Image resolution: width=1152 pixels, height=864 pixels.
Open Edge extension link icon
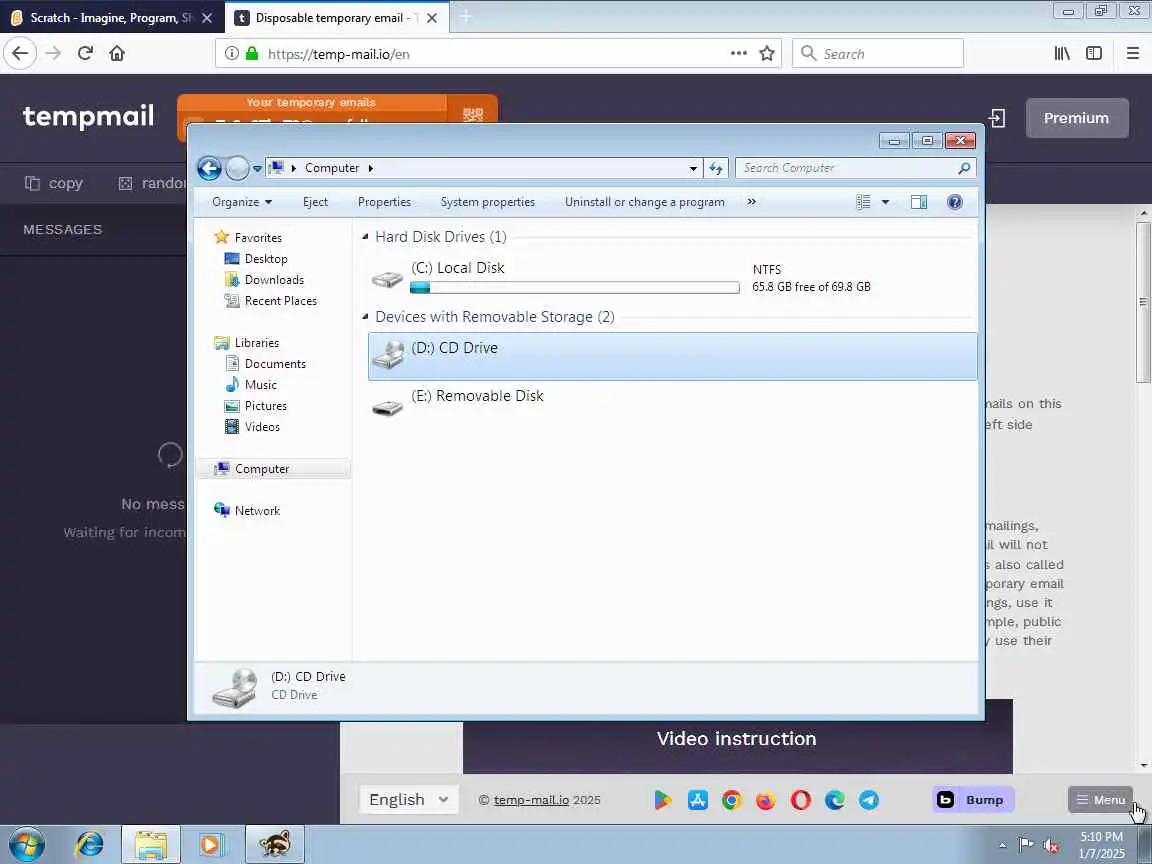coord(835,800)
